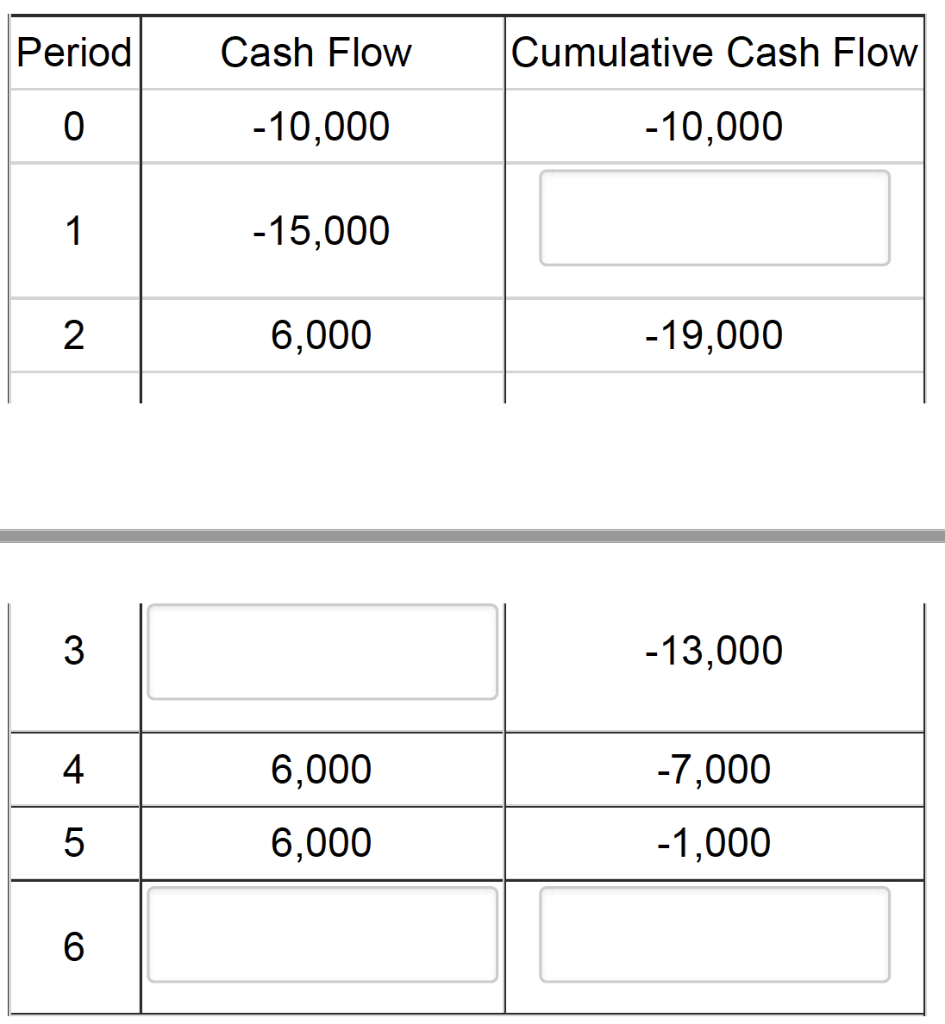Click the Period 3 cash flow input box

[322, 652]
